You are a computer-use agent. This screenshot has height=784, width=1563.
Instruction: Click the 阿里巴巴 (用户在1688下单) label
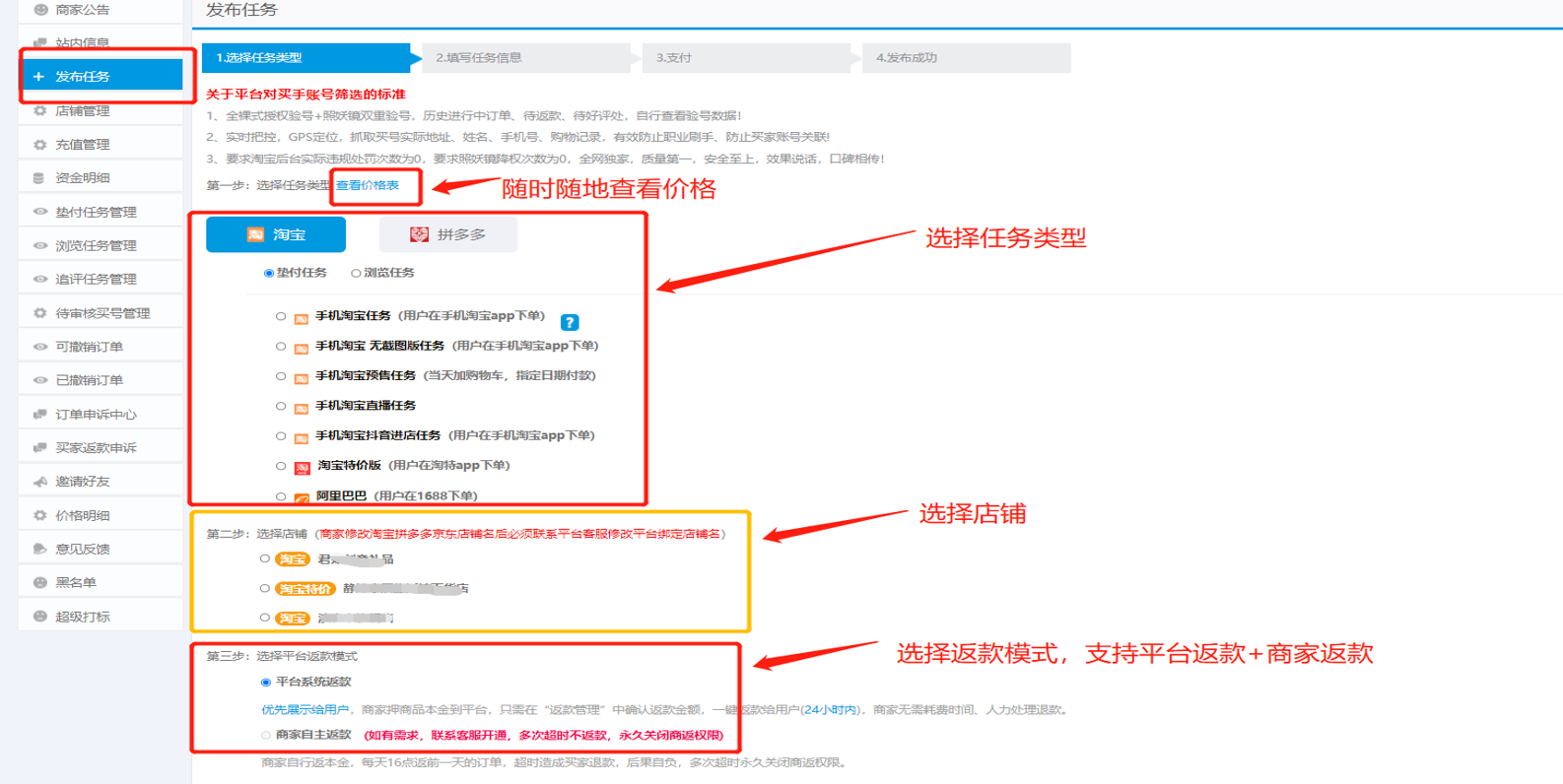point(396,496)
